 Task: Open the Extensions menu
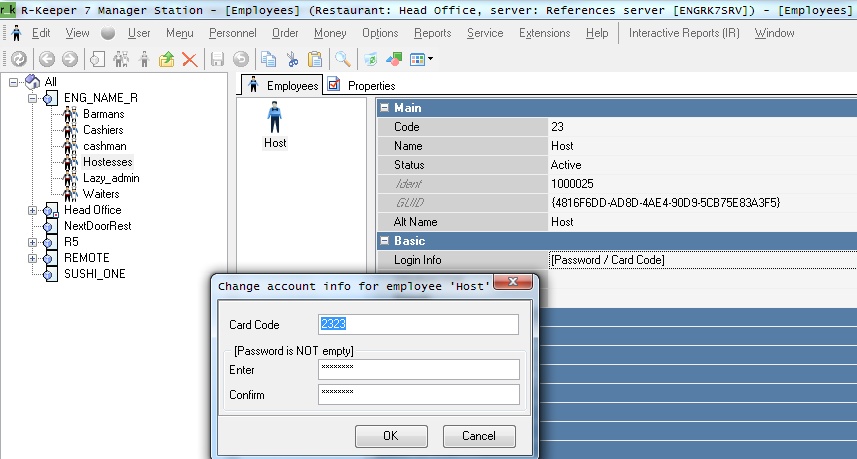pos(544,33)
